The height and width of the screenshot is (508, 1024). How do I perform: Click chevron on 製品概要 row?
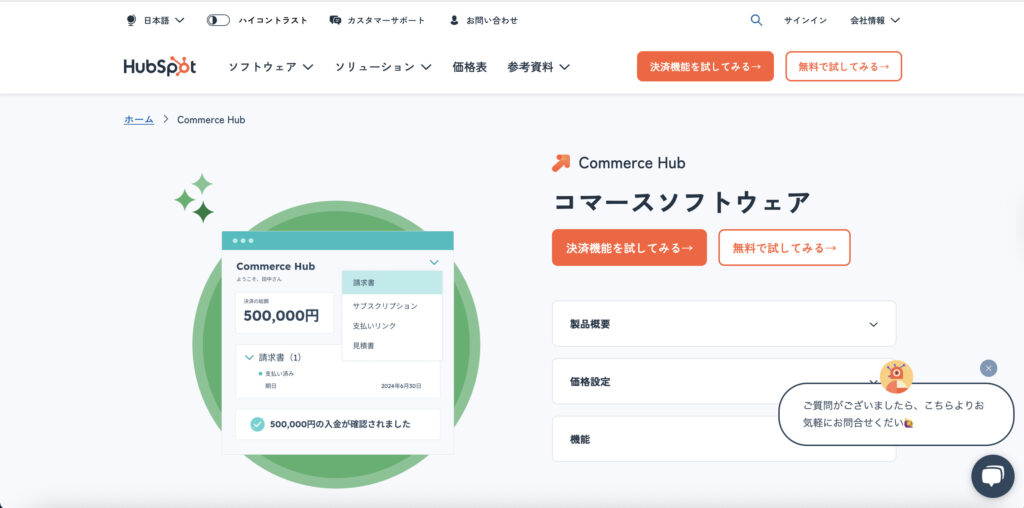pos(873,325)
